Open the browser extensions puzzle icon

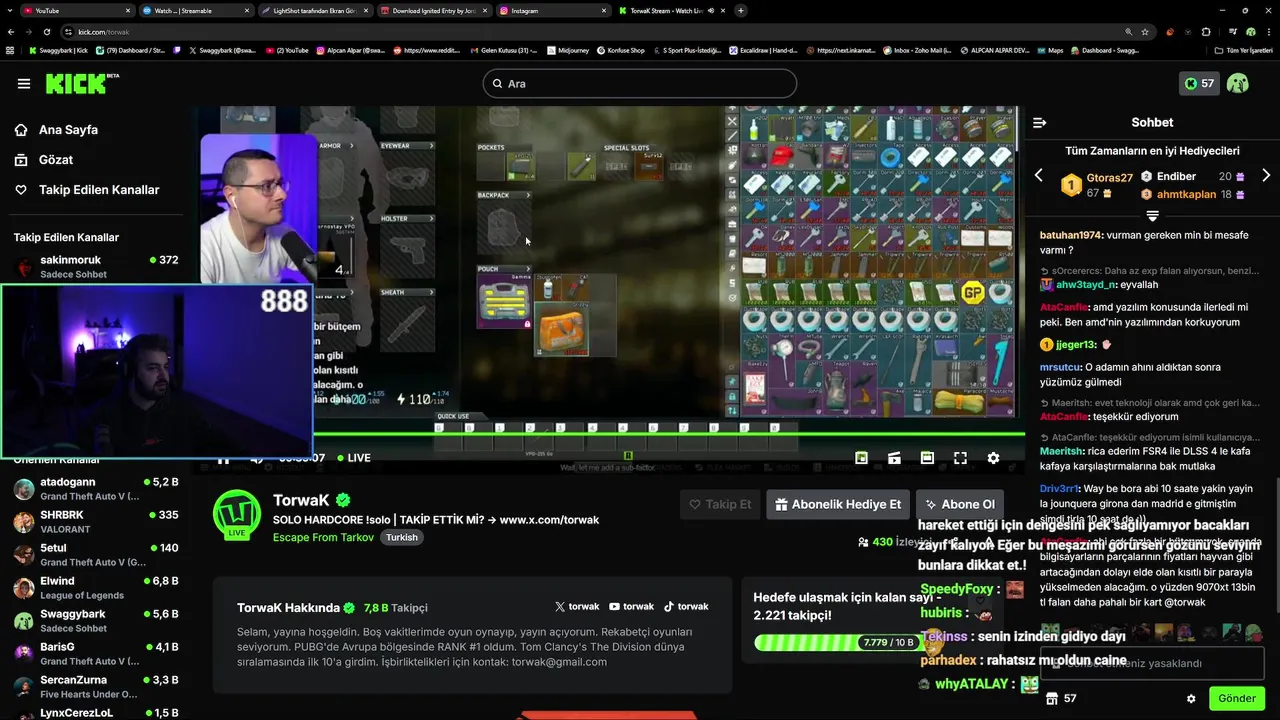click(1206, 32)
